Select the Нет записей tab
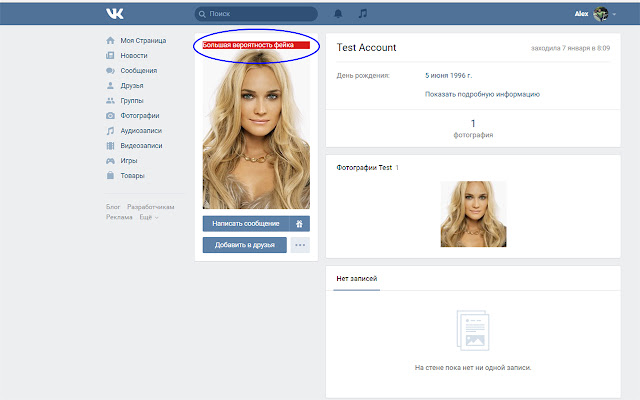 (357, 278)
